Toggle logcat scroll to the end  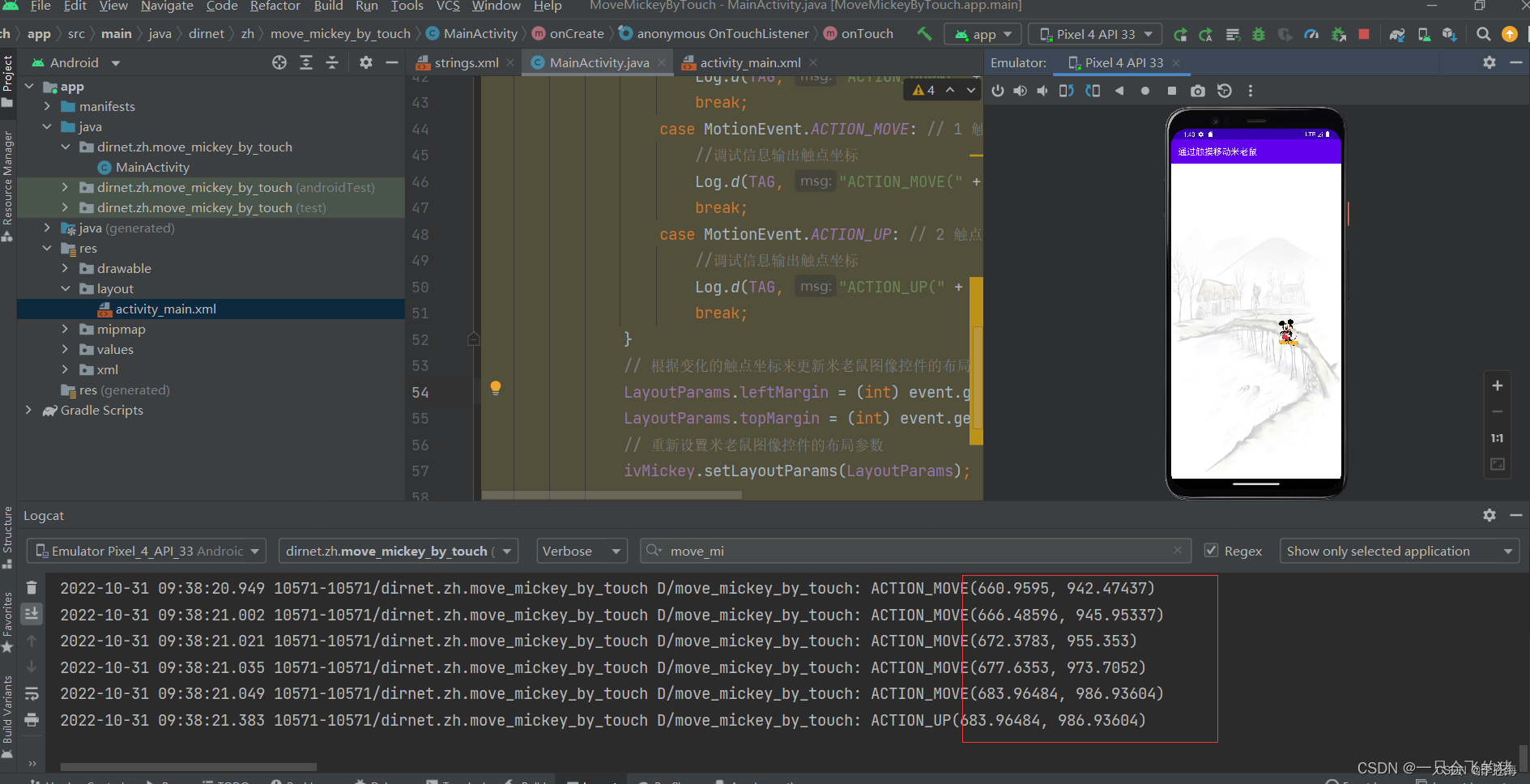(32, 613)
